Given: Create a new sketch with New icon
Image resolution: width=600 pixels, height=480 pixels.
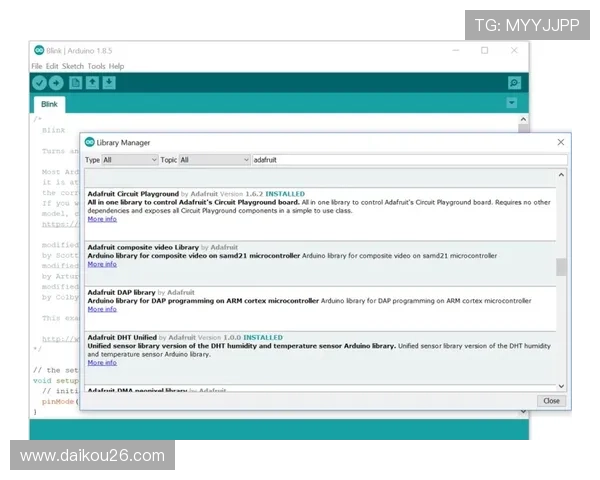Looking at the screenshot, I should 76,83.
